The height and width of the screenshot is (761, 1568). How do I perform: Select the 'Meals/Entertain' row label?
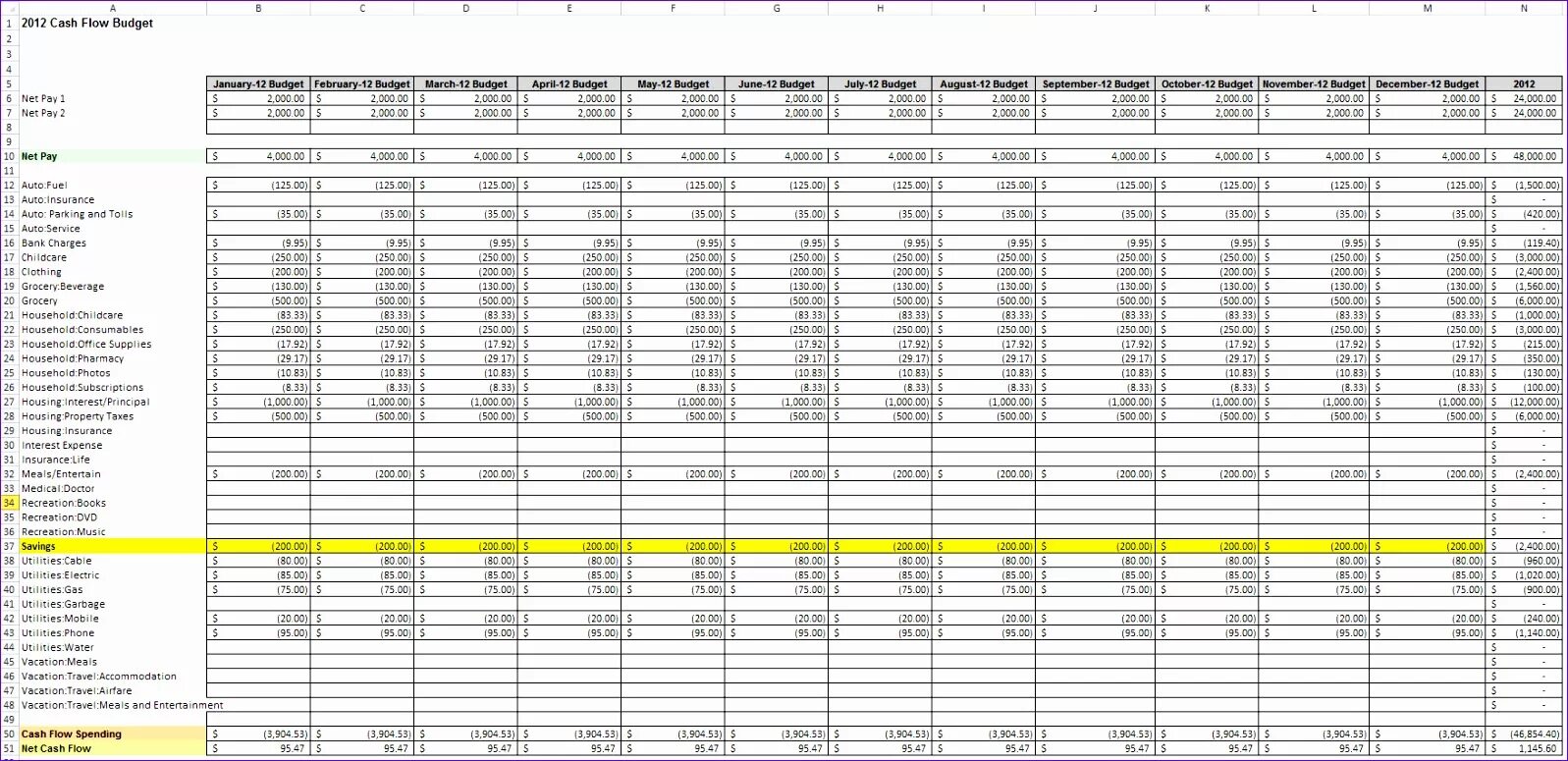[61, 474]
